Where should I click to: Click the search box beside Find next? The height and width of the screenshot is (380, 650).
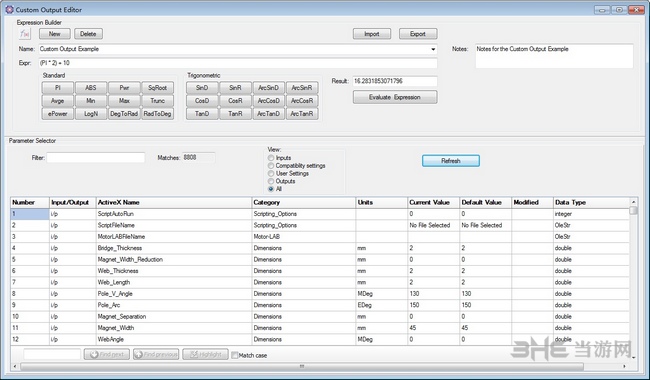coord(52,354)
